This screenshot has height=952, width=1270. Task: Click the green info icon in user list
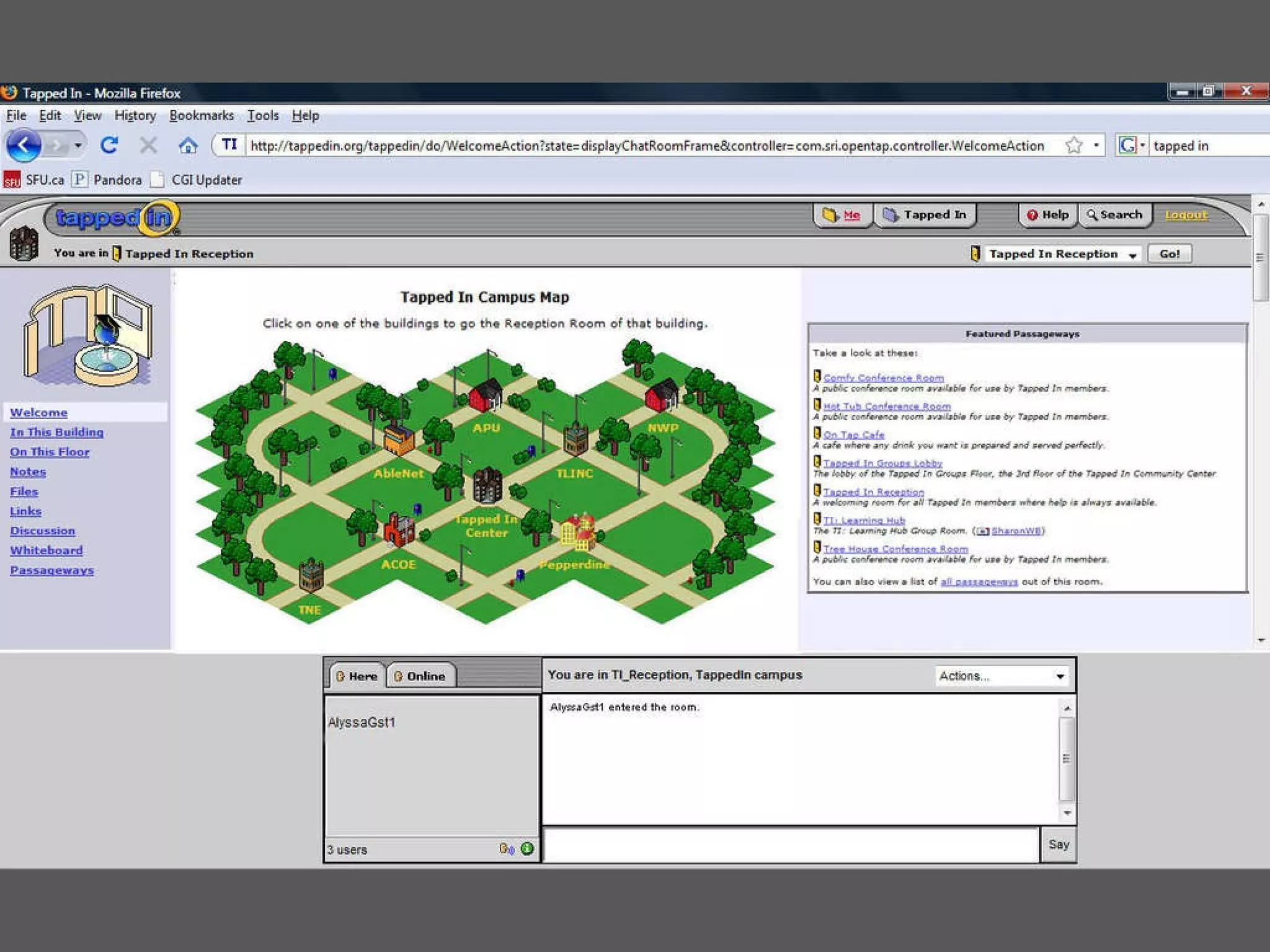pyautogui.click(x=527, y=848)
